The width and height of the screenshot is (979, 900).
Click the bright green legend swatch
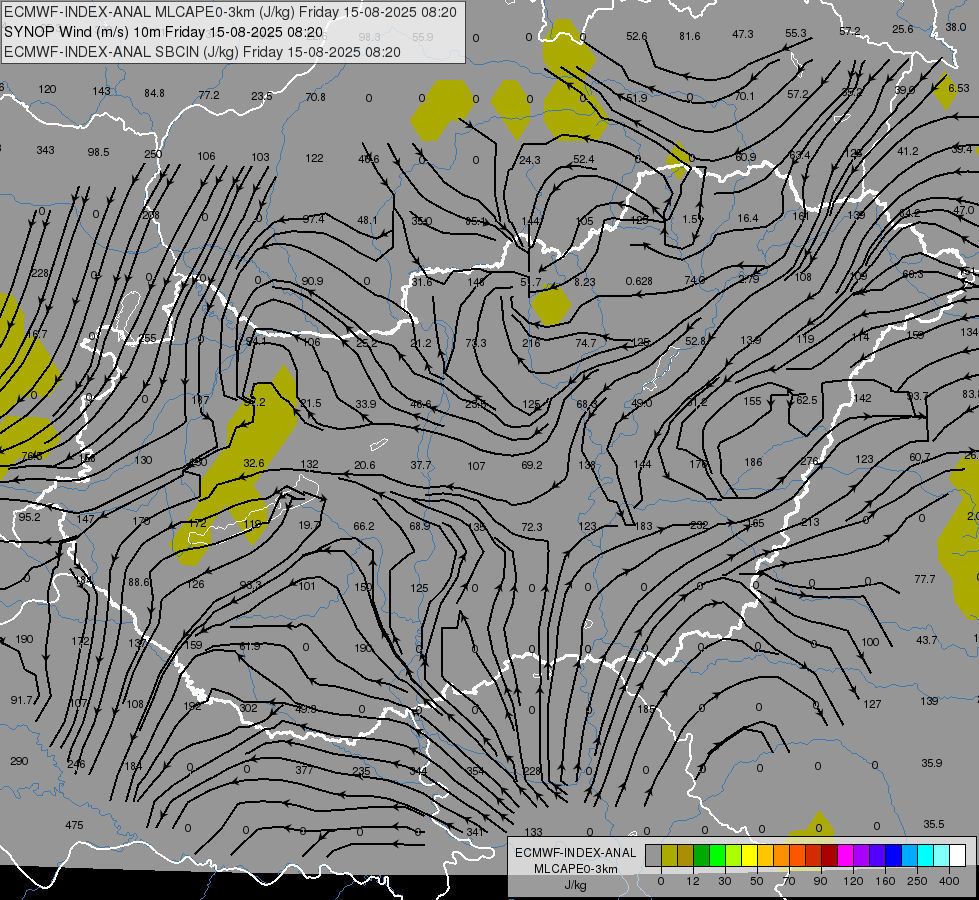[717, 855]
